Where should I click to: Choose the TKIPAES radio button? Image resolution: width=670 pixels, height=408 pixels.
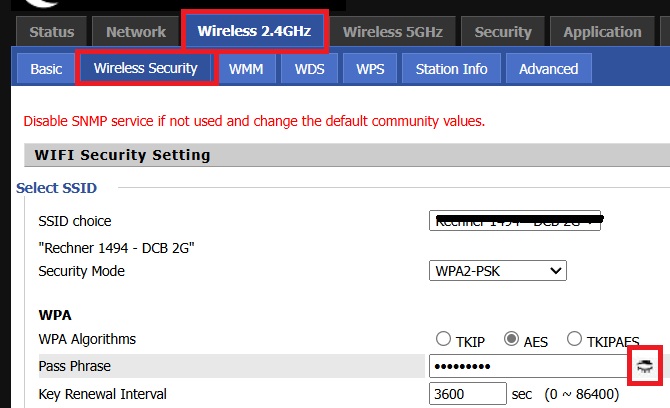click(574, 339)
